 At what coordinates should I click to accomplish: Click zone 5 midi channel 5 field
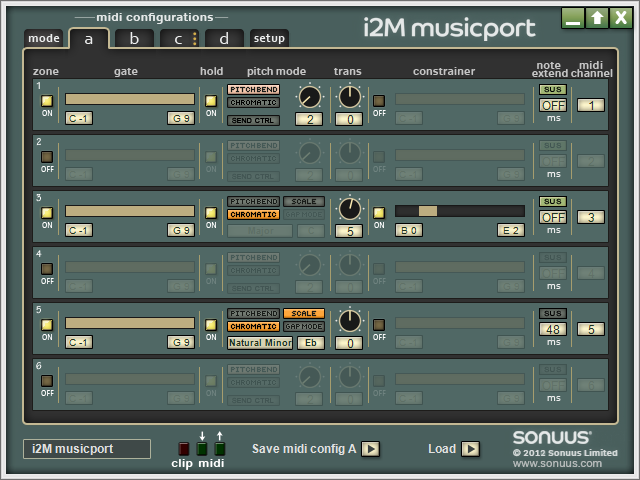(x=591, y=329)
